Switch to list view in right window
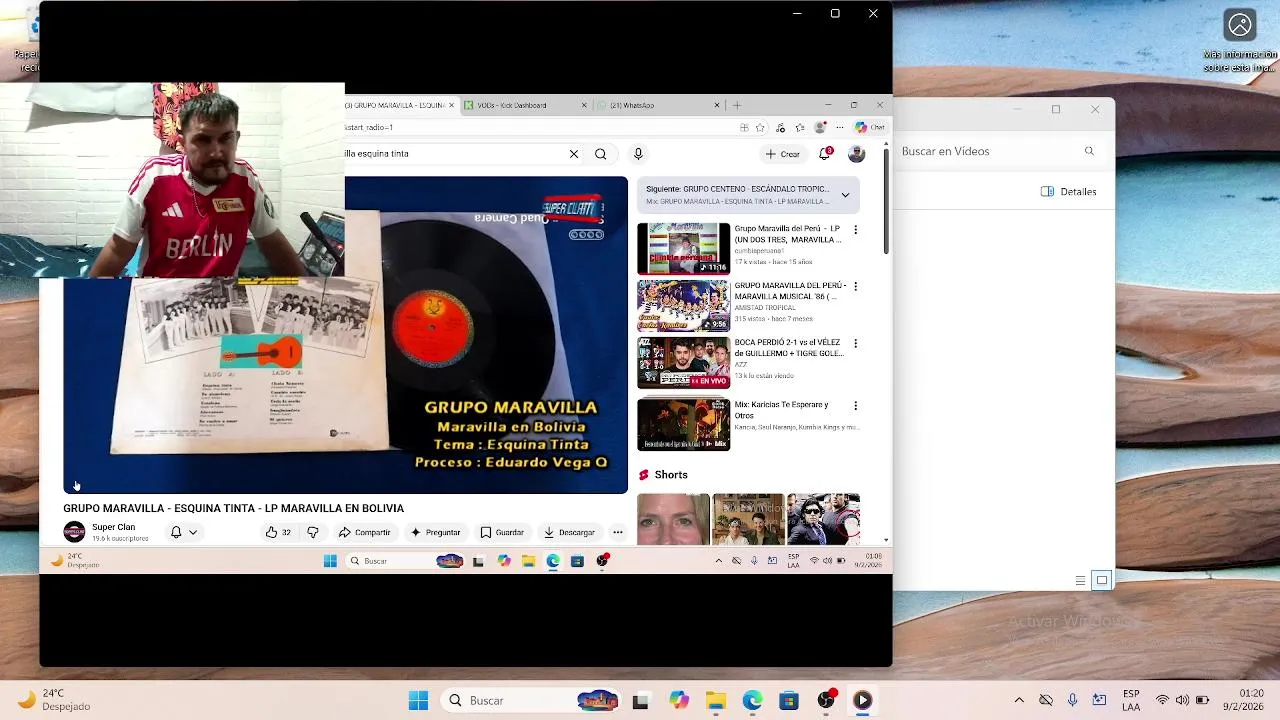The height and width of the screenshot is (720, 1280). point(1080,580)
